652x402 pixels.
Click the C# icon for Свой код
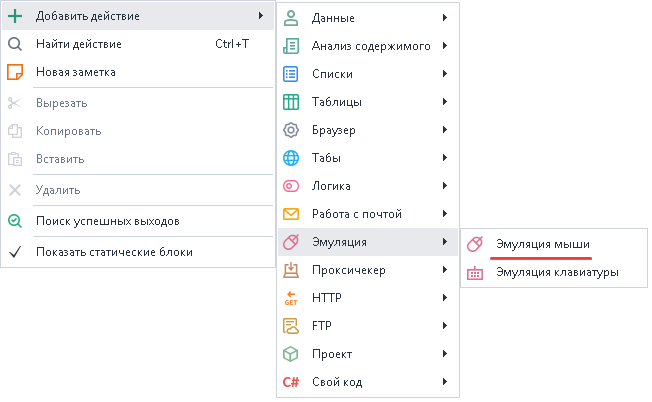tap(291, 382)
